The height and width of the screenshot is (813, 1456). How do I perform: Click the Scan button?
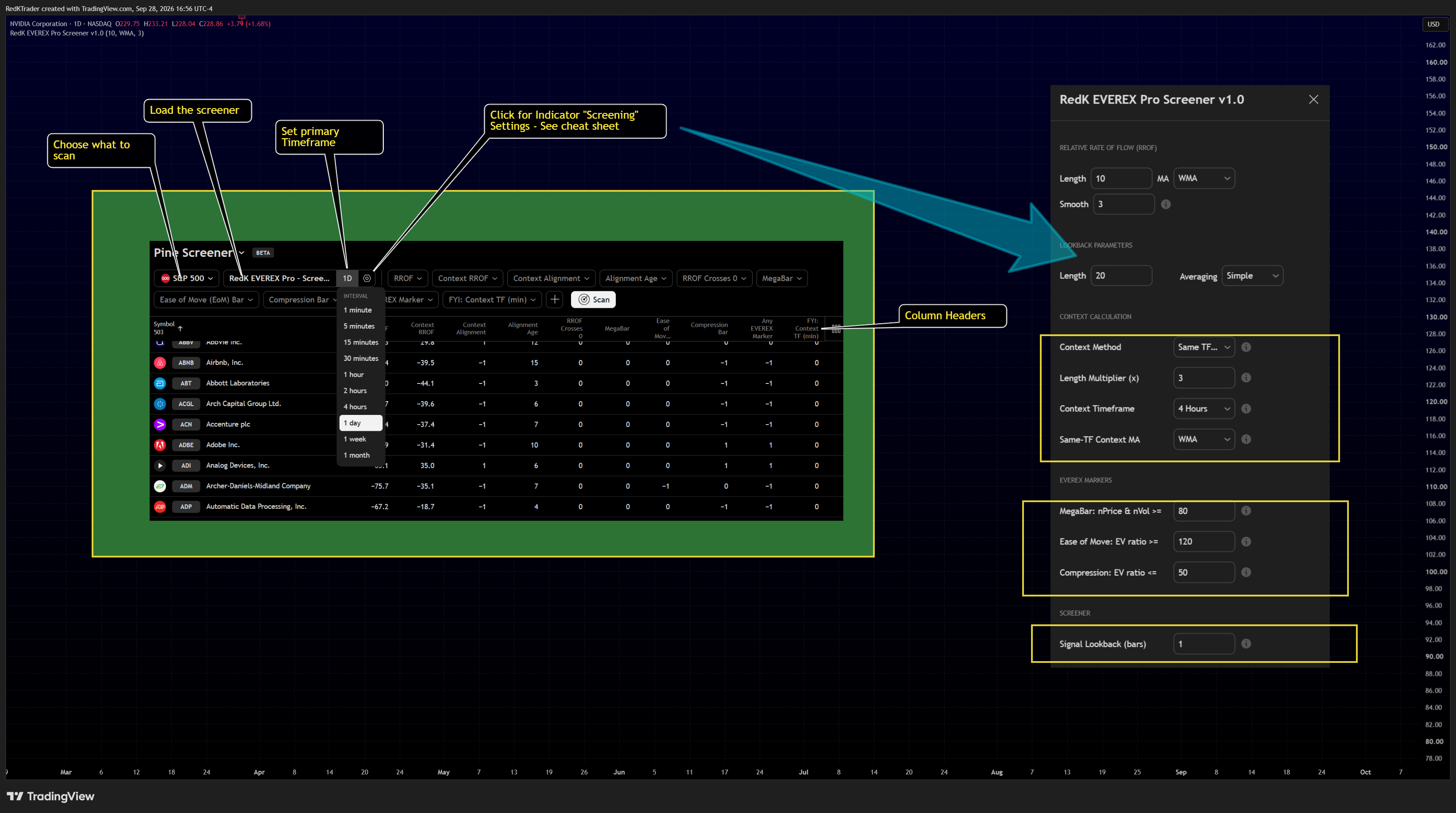(593, 300)
